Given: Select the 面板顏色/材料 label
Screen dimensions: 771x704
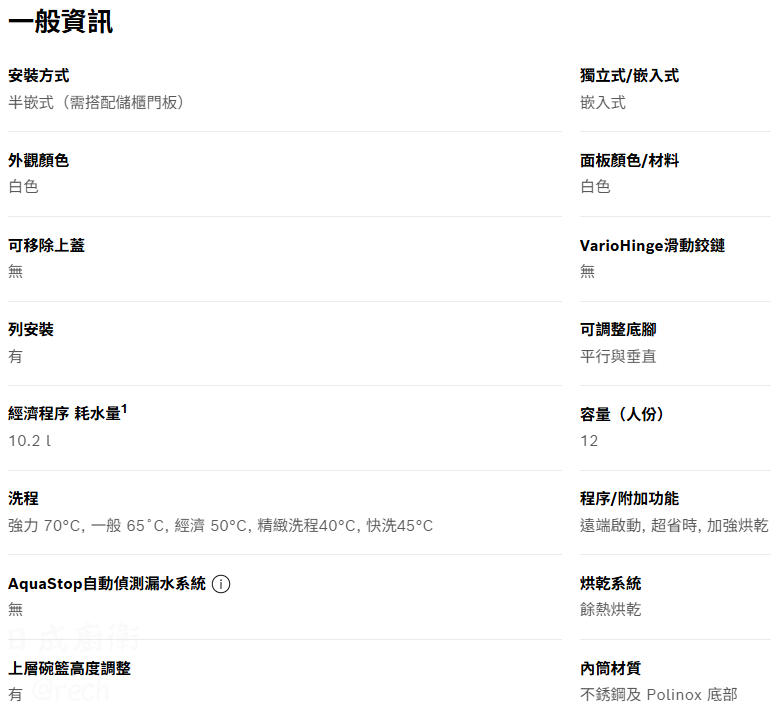Looking at the screenshot, I should 629,160.
